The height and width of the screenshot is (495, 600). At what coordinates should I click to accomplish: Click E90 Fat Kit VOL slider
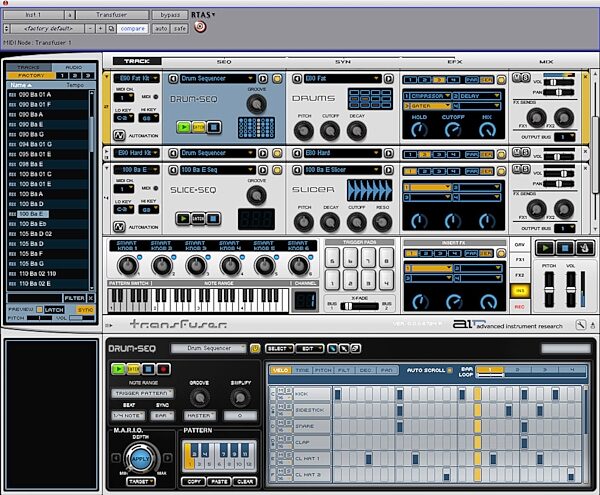pyautogui.click(x=559, y=82)
